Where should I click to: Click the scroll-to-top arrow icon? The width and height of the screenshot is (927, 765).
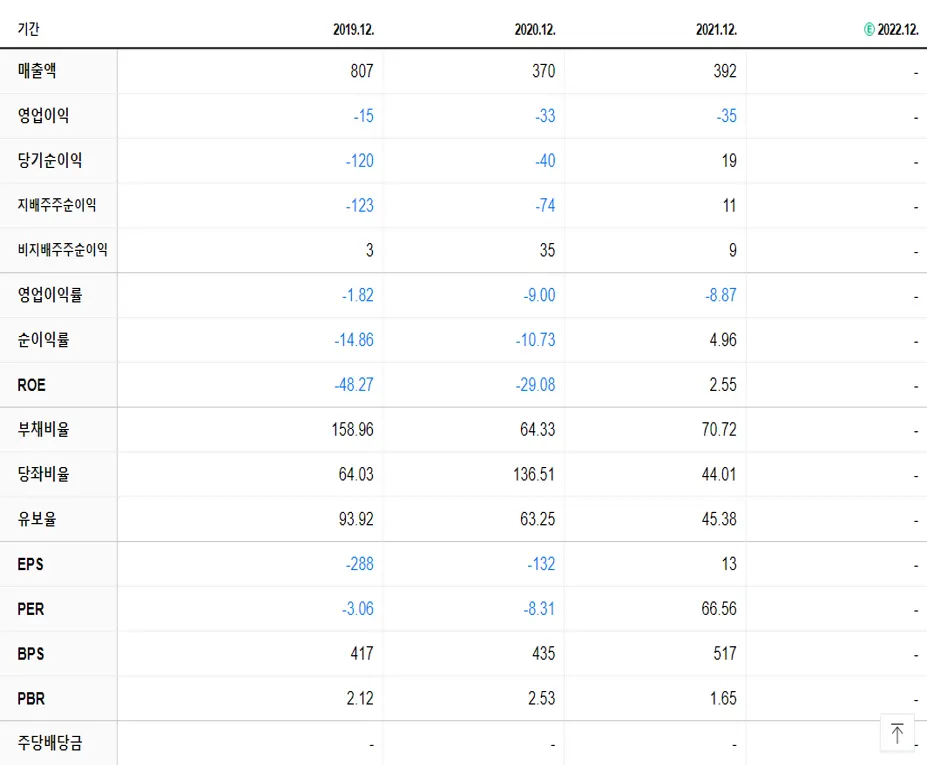point(897,732)
